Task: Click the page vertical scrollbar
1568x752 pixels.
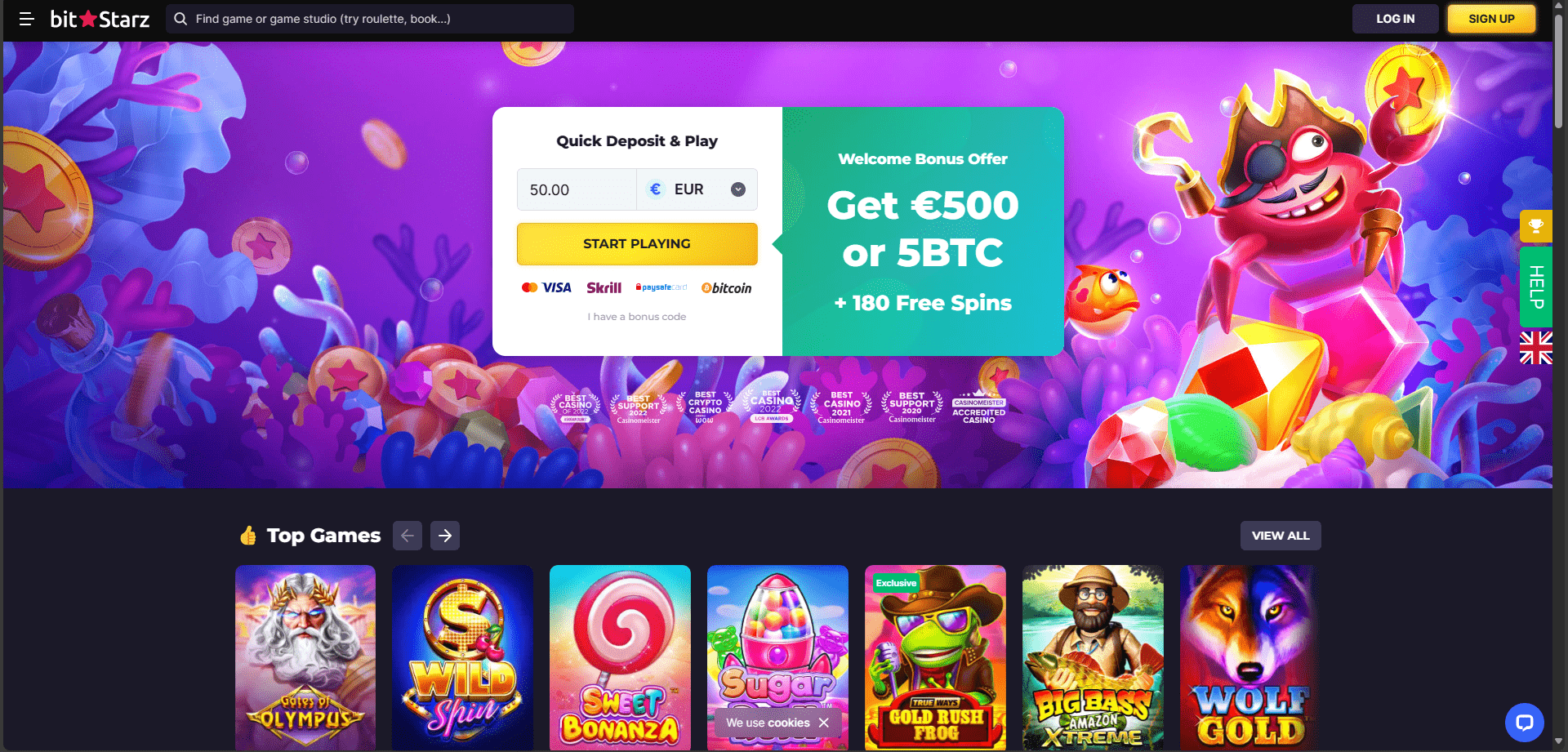Action: [1559, 376]
